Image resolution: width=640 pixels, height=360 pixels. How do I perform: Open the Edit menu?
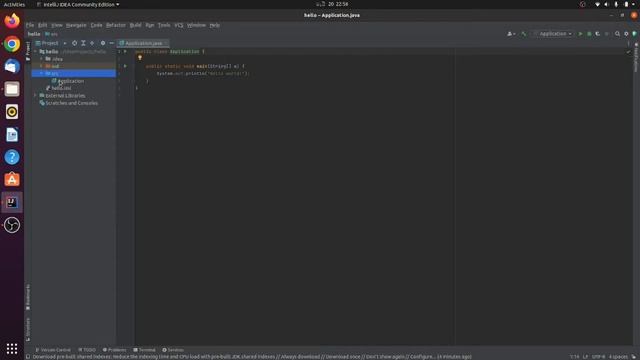pyautogui.click(x=42, y=25)
